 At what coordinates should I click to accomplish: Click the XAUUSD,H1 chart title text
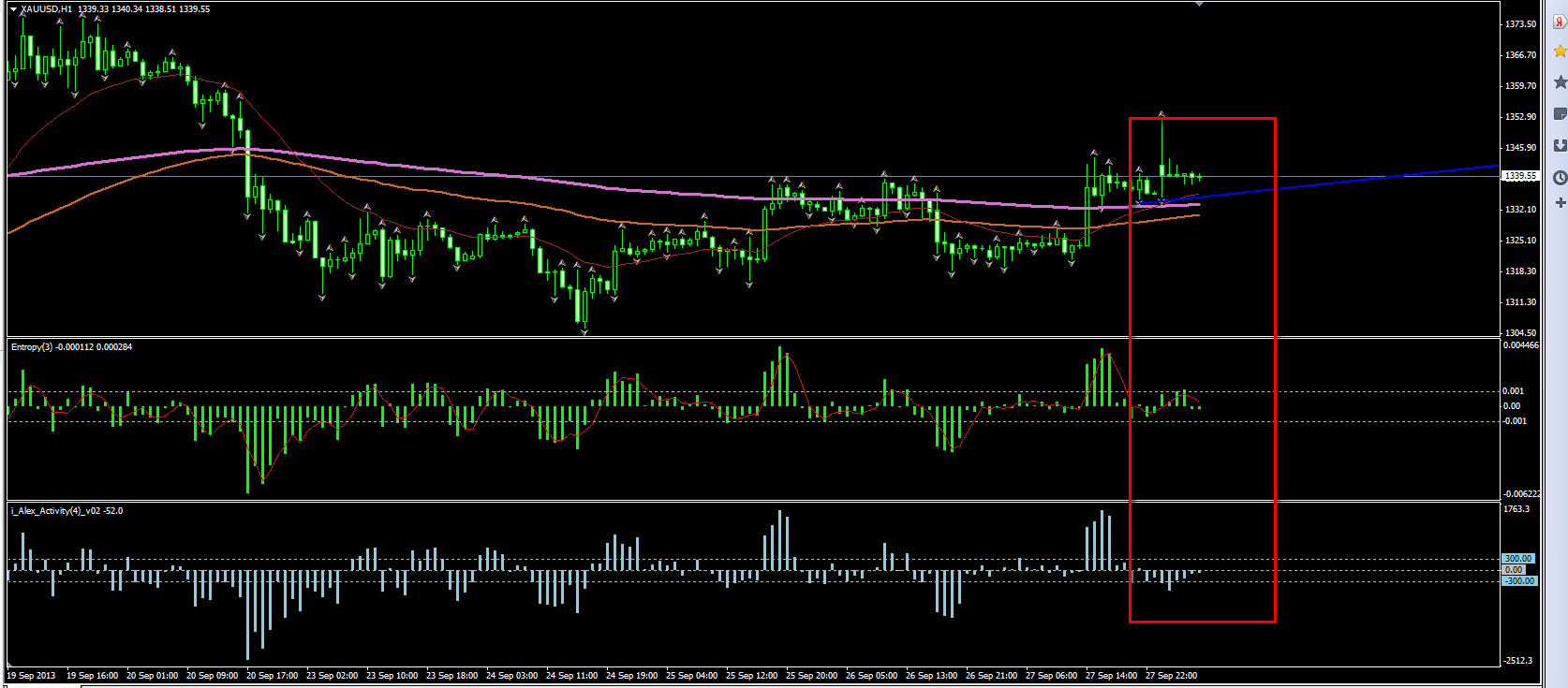coord(47,9)
